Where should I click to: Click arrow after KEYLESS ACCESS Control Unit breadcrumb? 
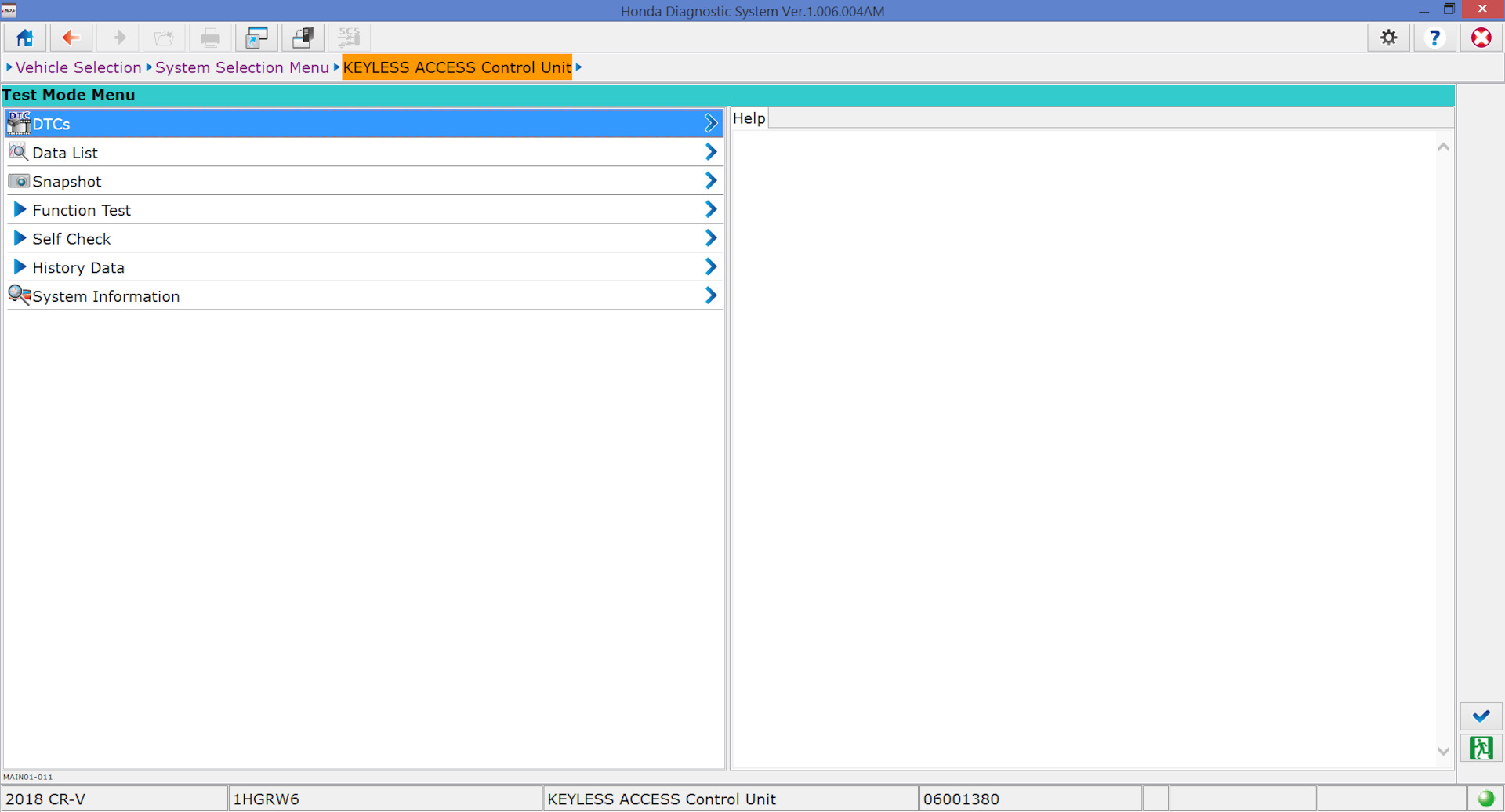[579, 67]
